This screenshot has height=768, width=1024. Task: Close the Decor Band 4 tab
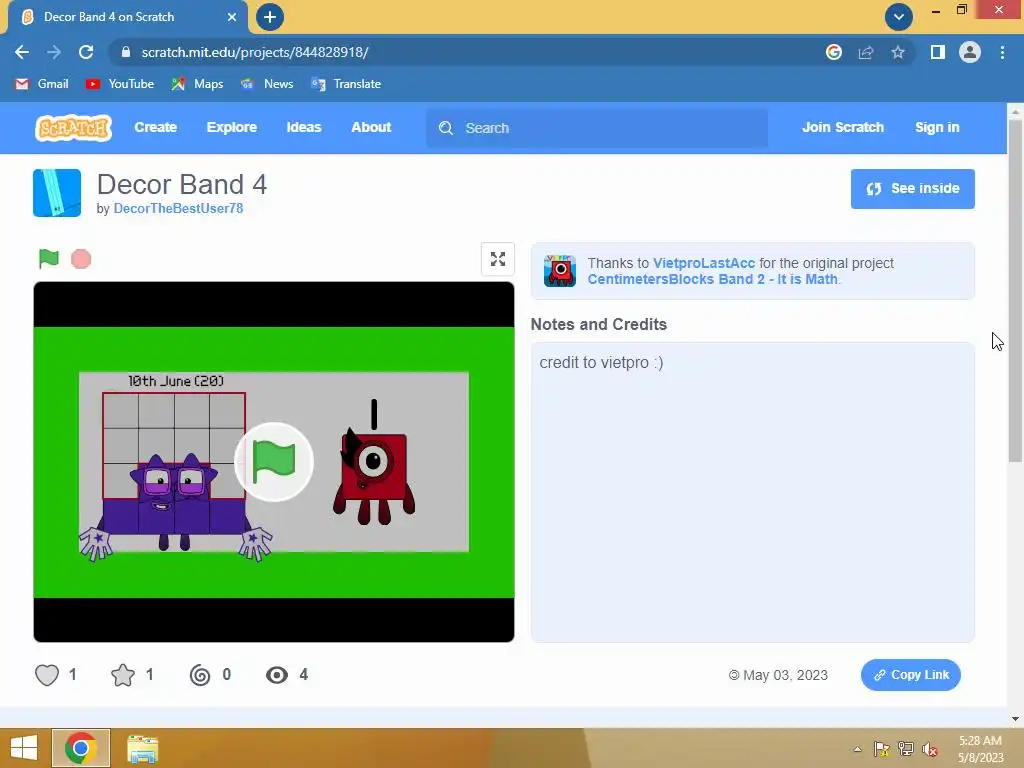click(x=232, y=17)
